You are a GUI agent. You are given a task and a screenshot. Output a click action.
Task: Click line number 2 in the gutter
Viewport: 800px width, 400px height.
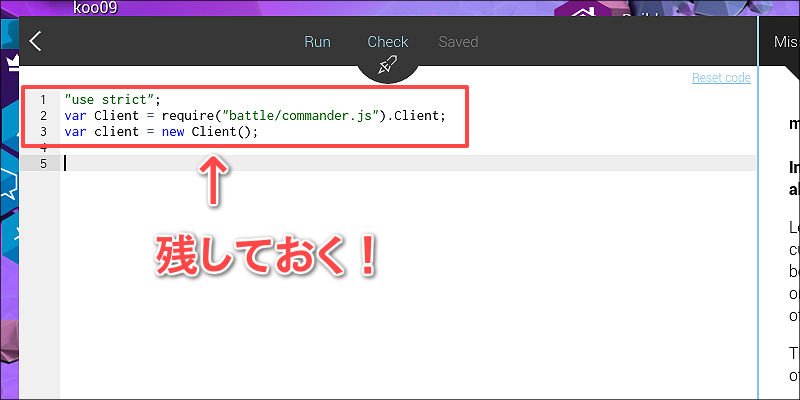[43, 115]
